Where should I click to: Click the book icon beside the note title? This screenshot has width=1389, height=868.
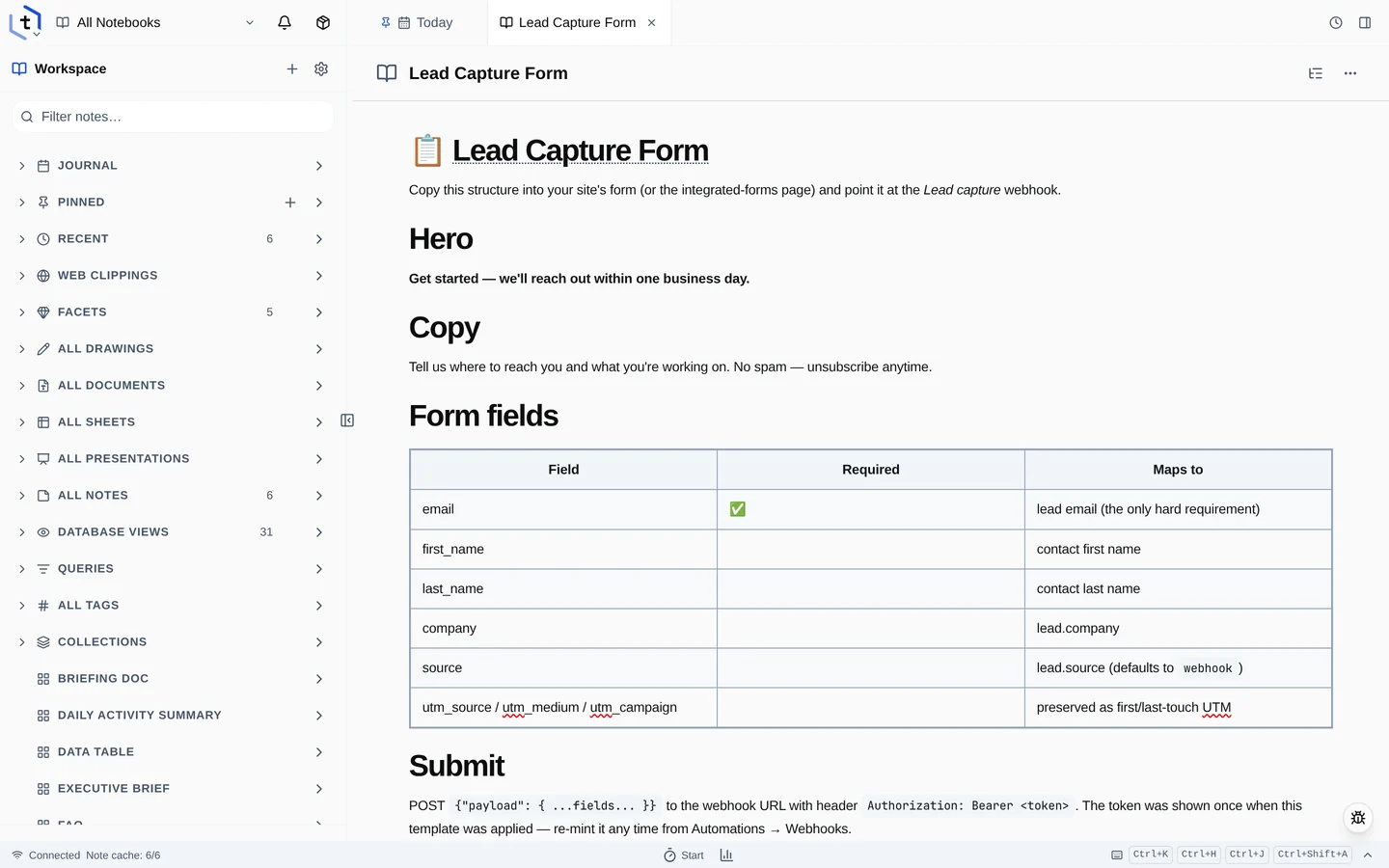click(x=387, y=73)
